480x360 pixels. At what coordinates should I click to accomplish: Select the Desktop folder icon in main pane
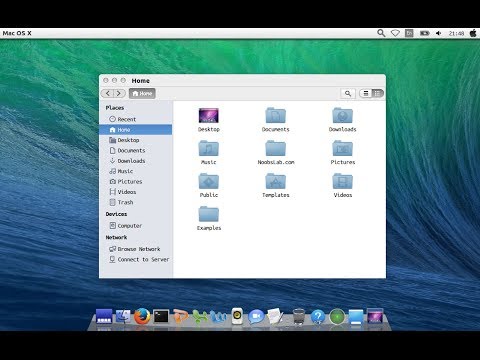(209, 116)
